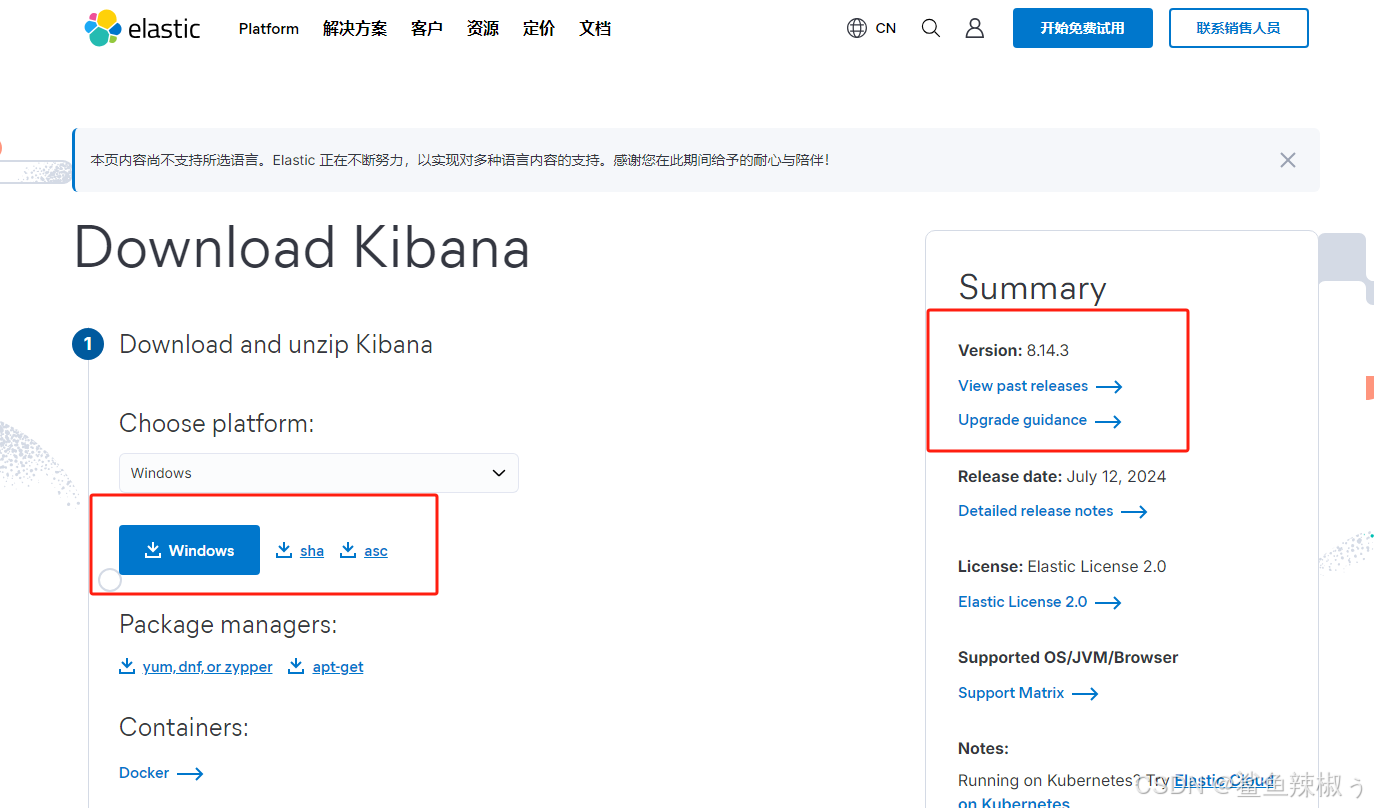
Task: Open the 资源 menu
Action: (483, 28)
